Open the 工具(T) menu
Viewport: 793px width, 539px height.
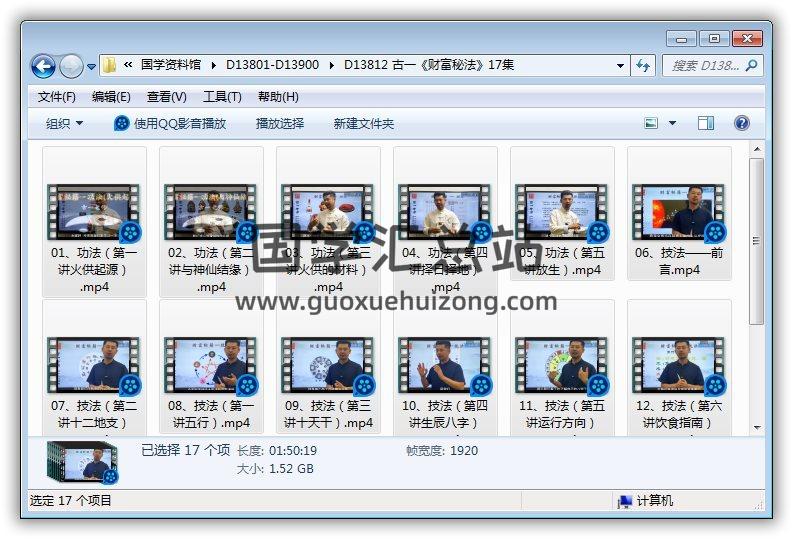(x=222, y=97)
